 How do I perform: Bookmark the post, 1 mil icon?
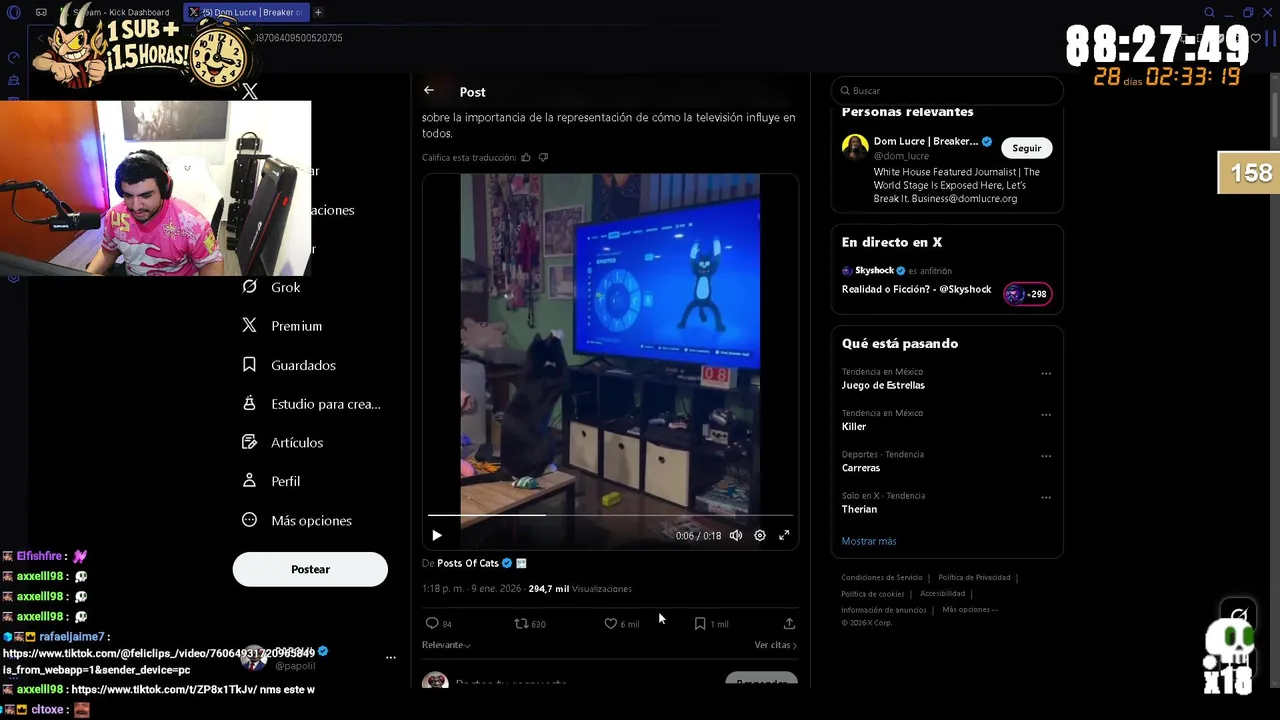point(711,623)
